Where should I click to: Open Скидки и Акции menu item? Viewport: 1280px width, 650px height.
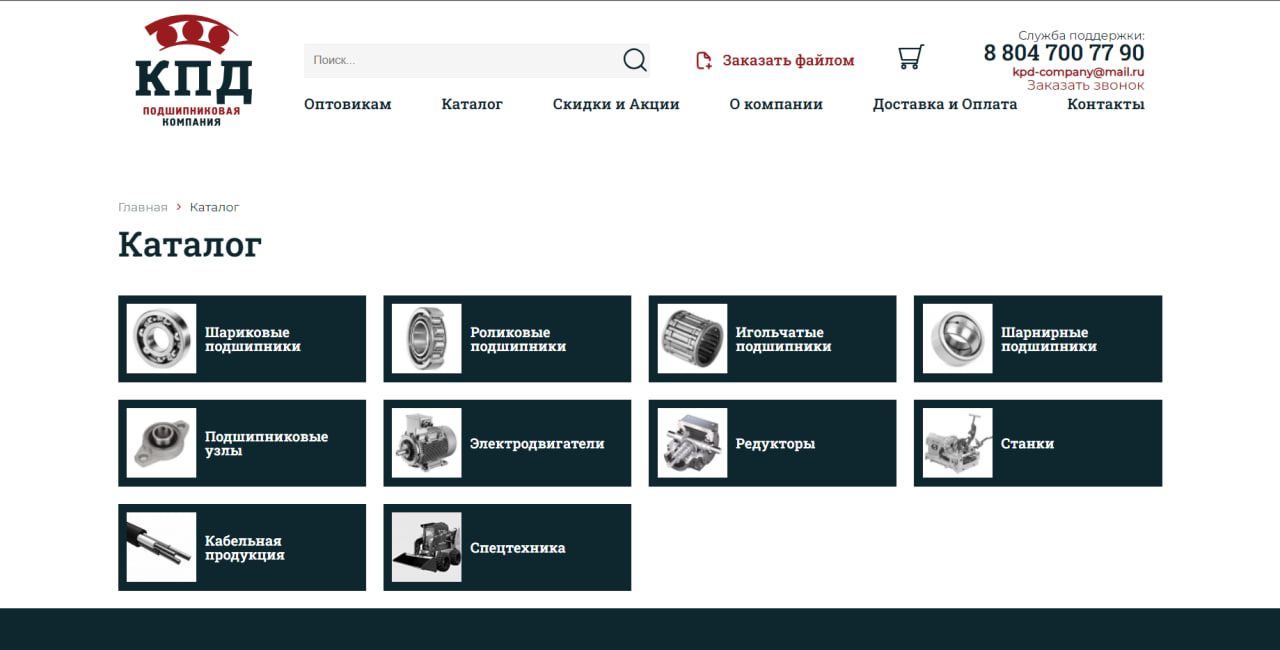pos(616,104)
